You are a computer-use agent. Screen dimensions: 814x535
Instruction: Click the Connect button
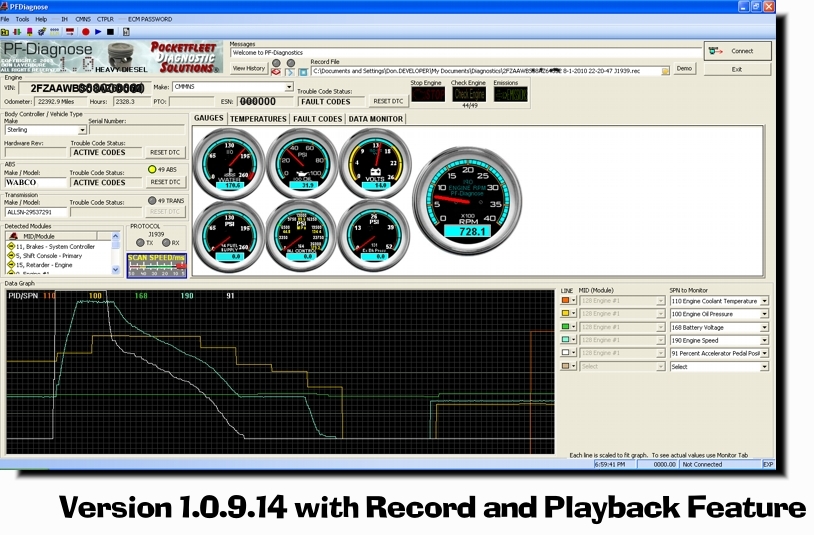tap(738, 51)
